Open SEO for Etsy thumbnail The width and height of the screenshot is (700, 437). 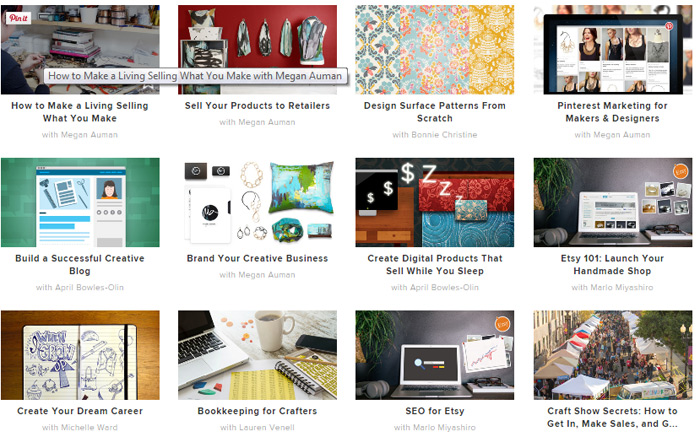pyautogui.click(x=434, y=355)
